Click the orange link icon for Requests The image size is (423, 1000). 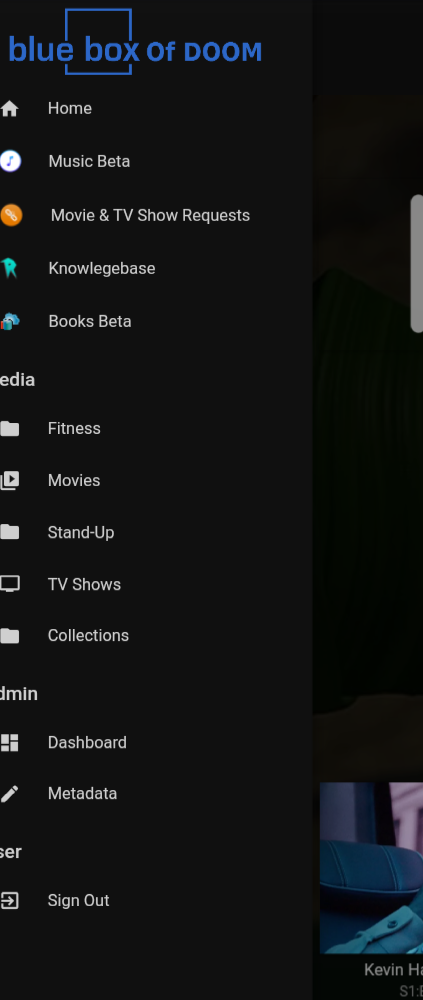[x=11, y=215]
